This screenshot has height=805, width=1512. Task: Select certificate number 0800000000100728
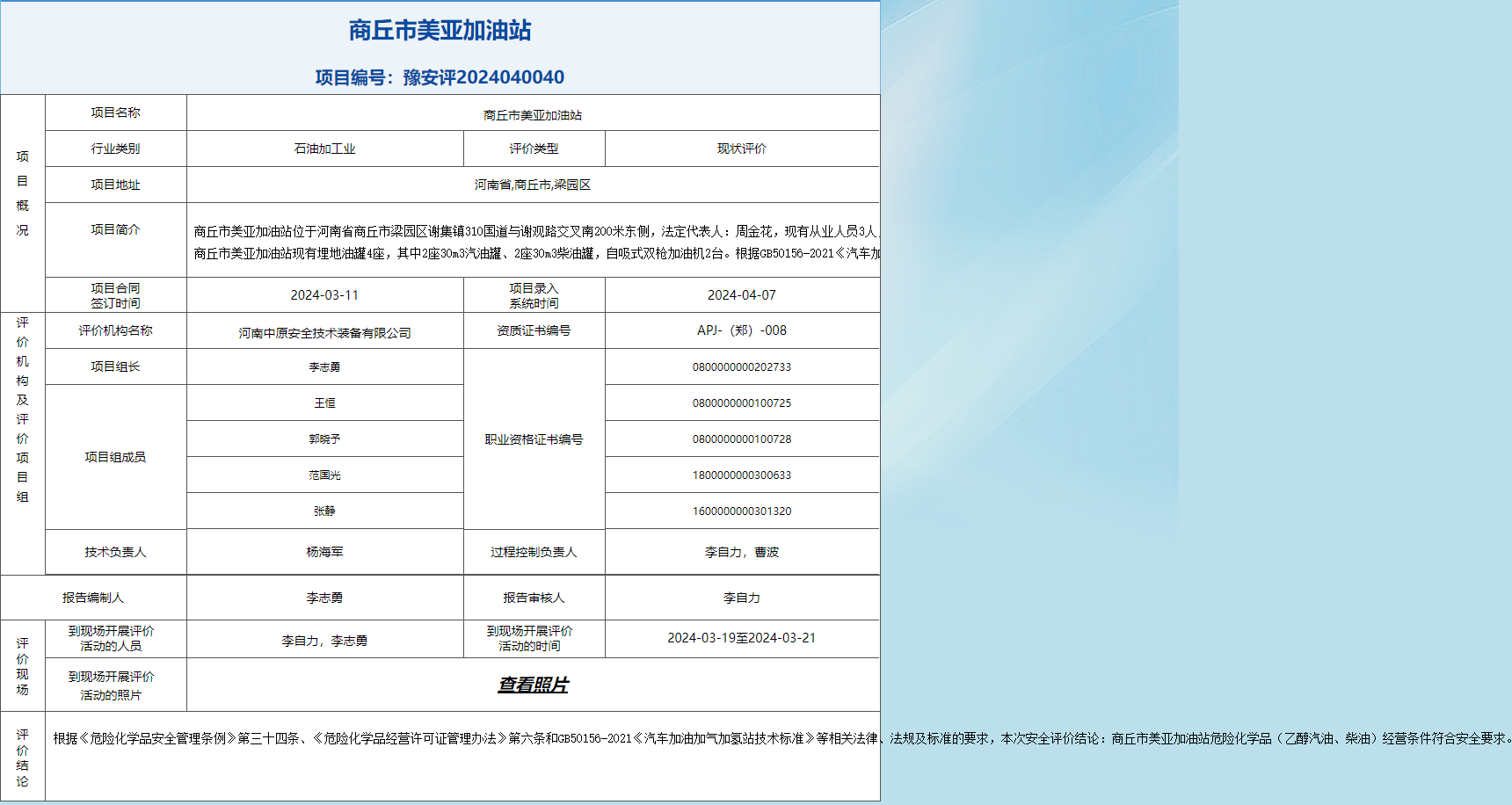(x=742, y=439)
